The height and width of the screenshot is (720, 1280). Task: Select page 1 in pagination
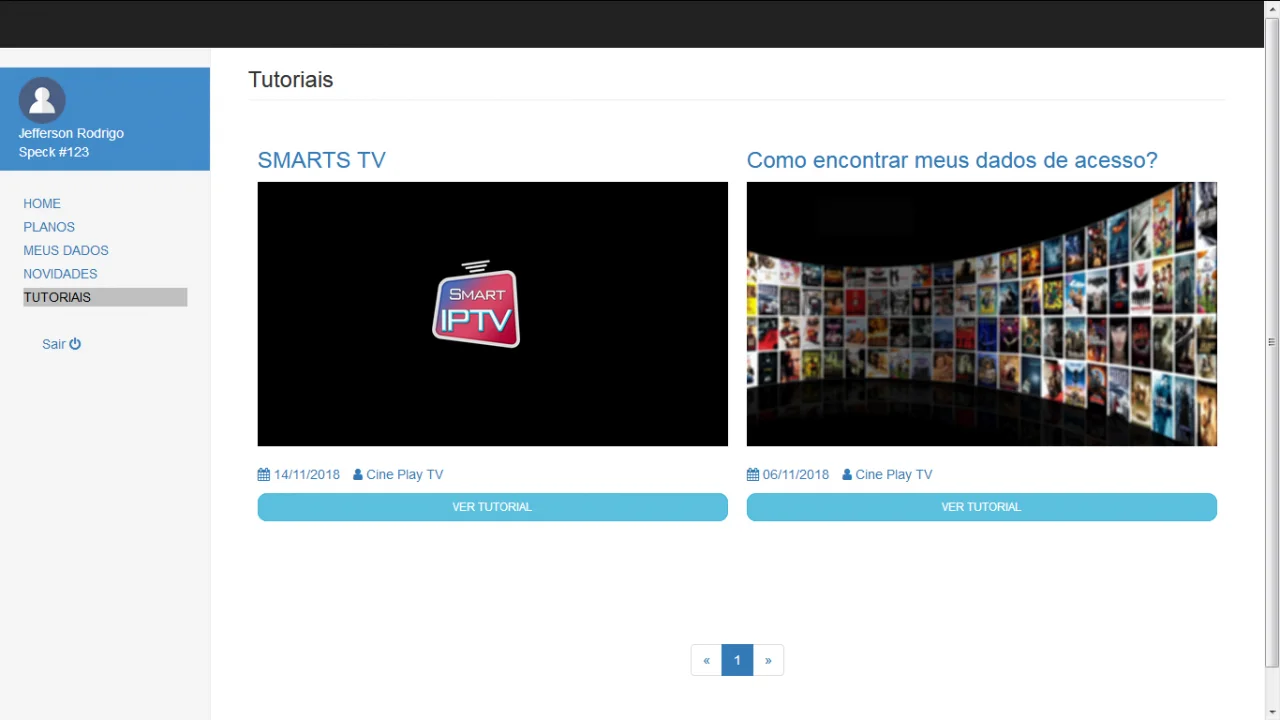point(737,660)
